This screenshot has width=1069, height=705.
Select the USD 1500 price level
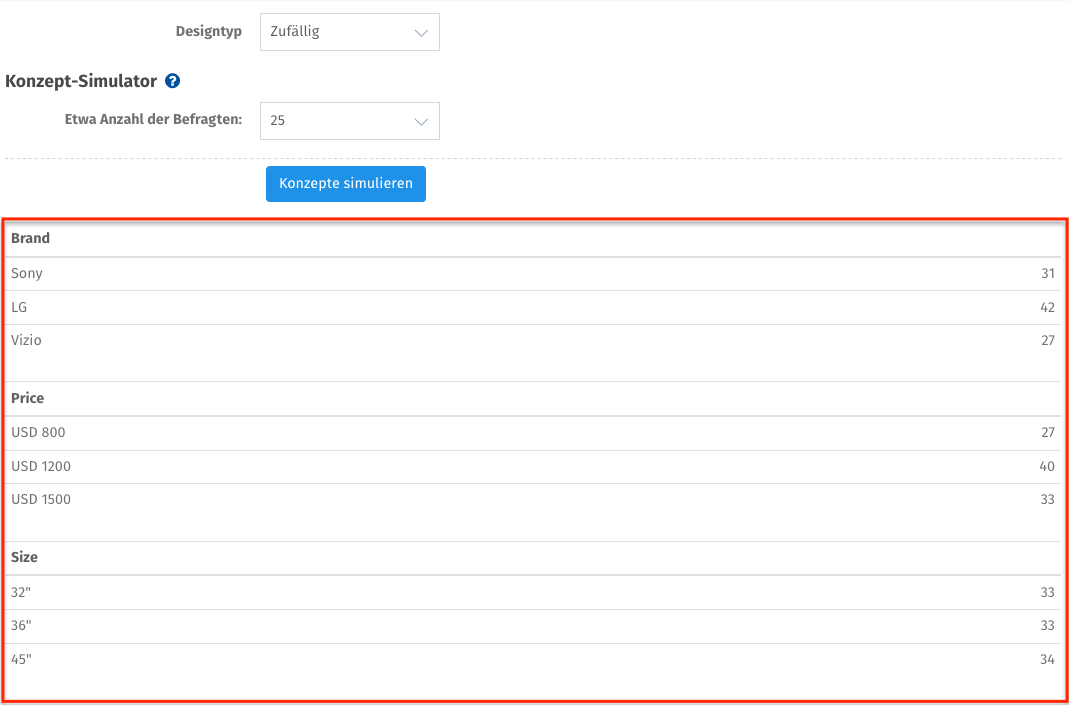[x=40, y=499]
